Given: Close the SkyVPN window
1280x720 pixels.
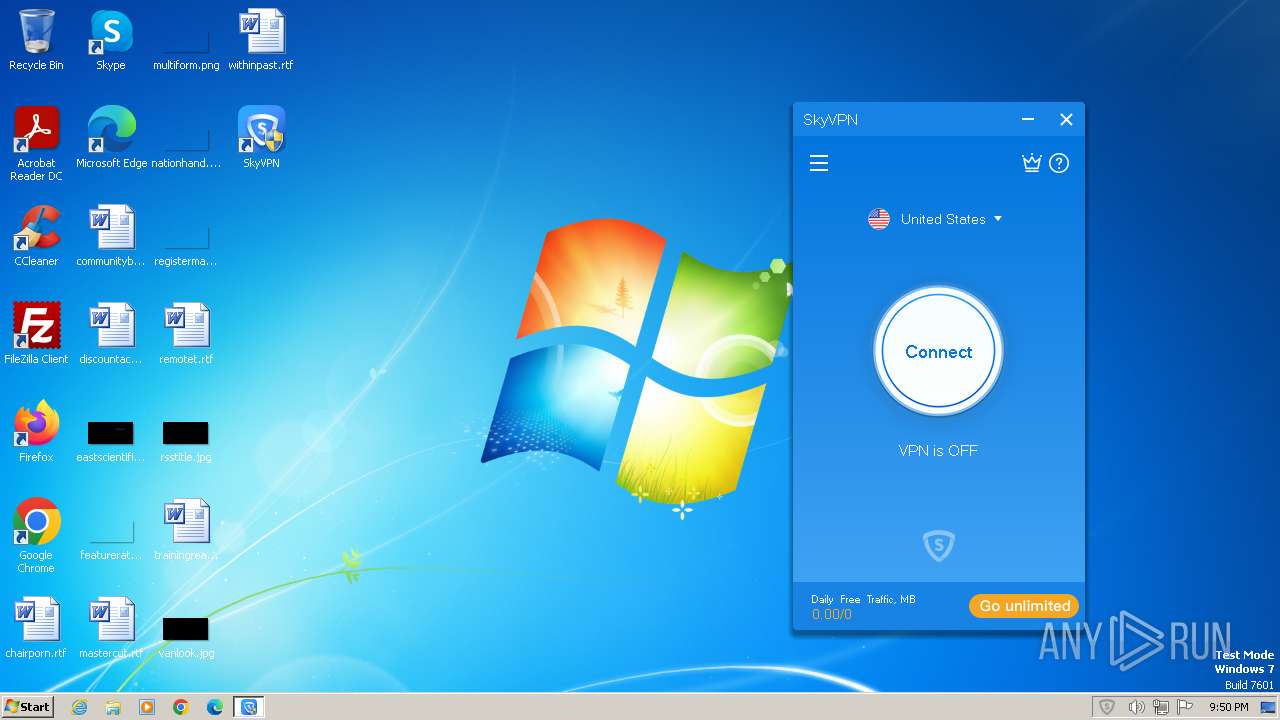Looking at the screenshot, I should (x=1066, y=120).
